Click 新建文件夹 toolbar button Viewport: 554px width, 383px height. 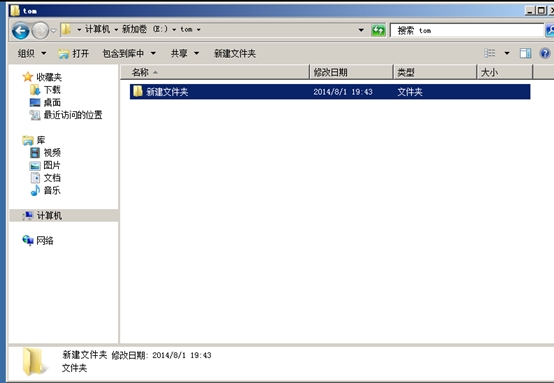pyautogui.click(x=235, y=53)
